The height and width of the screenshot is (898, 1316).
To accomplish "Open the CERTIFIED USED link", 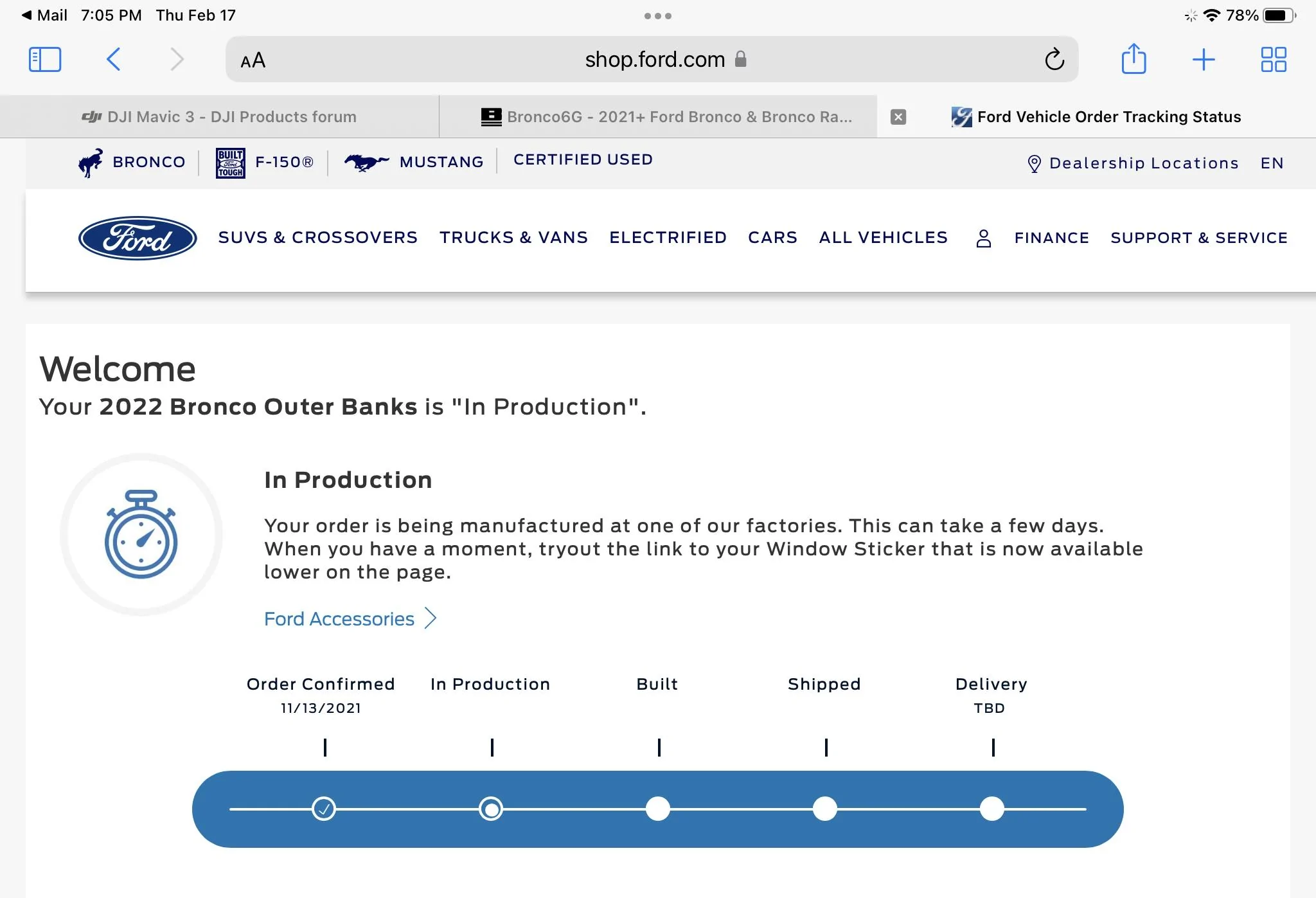I will (583, 159).
